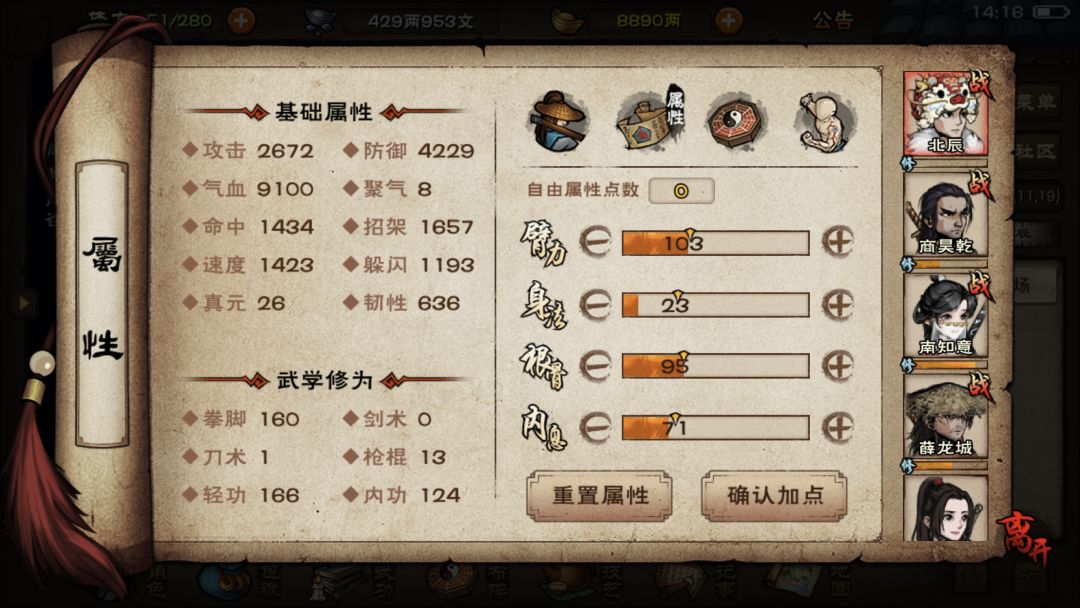Viewport: 1080px width, 608px height.
Task: Increase 内息 with the plus button
Action: [x=838, y=428]
